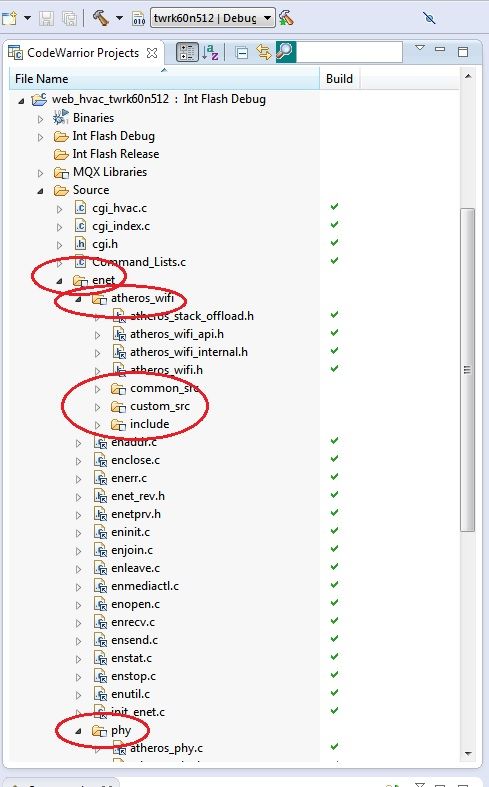This screenshot has height=787, width=489.
Task: Select the Int Flash Release folder
Action: (115, 154)
